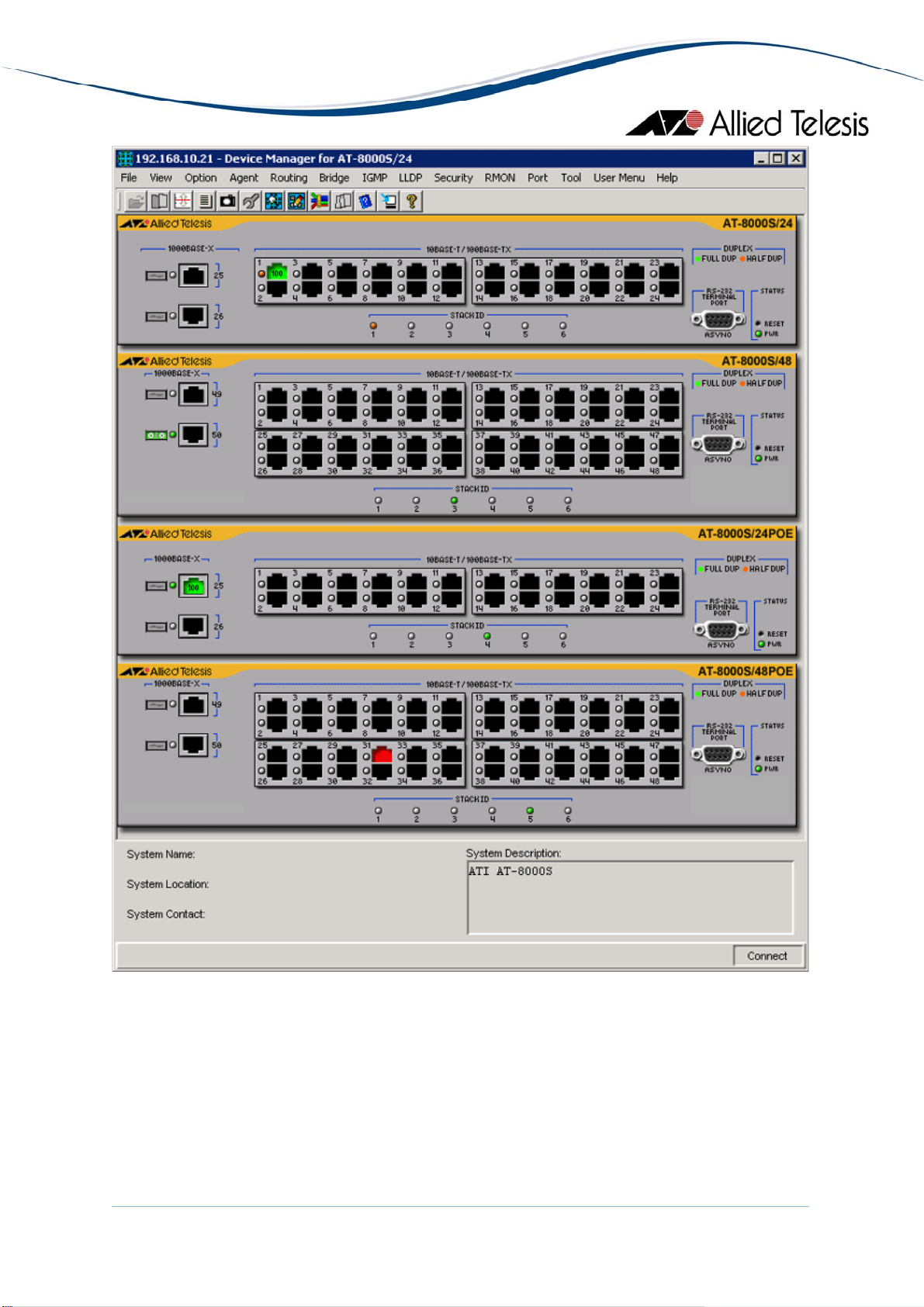Open the LLDP menu
The image size is (924, 1307).
tap(410, 178)
